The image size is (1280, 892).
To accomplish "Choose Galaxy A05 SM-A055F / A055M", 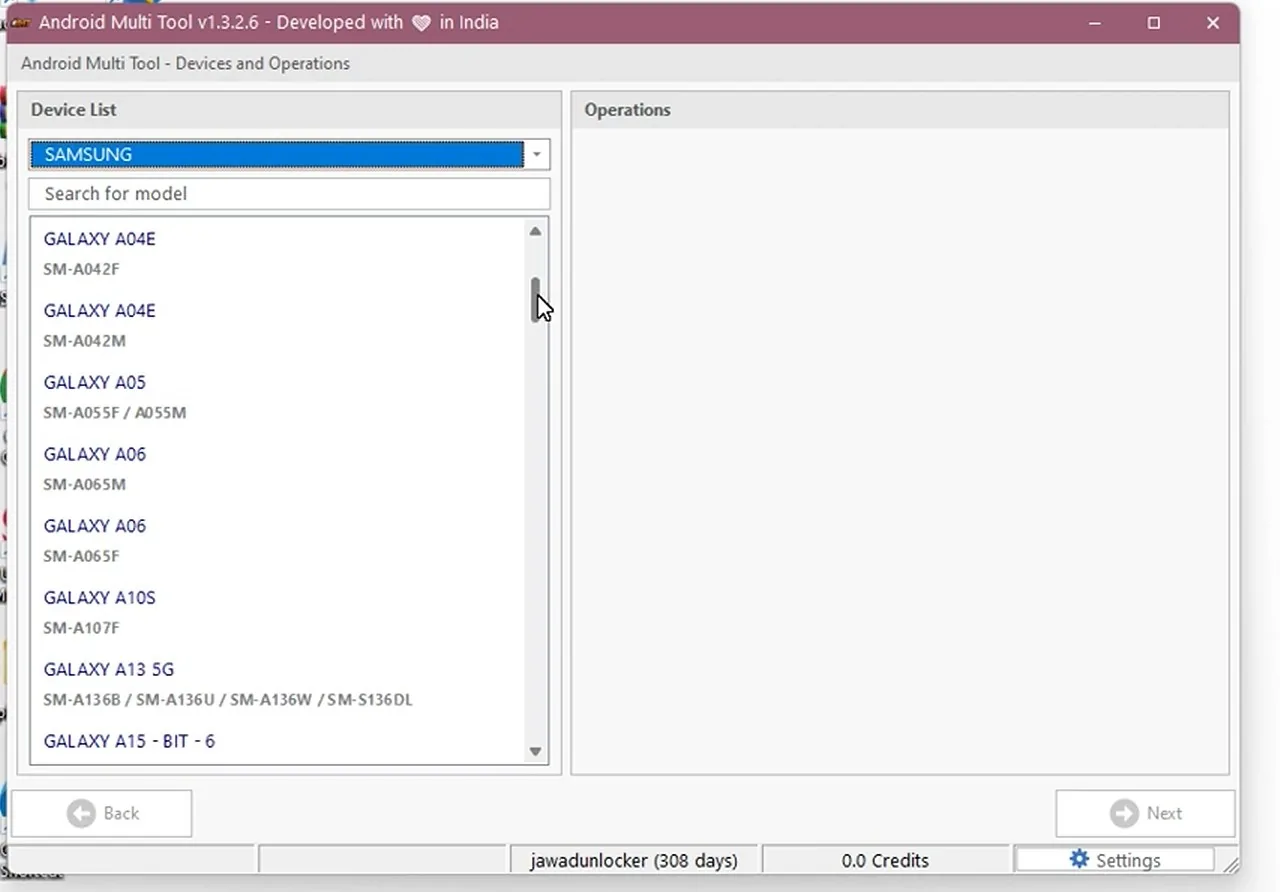I will point(277,397).
